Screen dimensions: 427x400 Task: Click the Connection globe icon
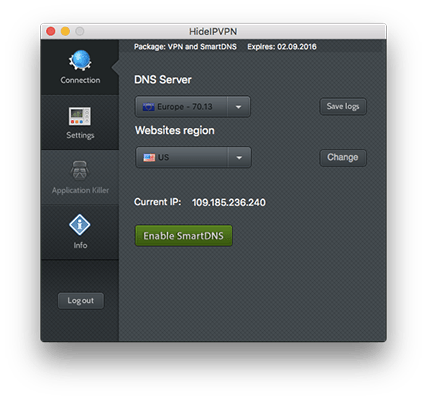click(x=80, y=60)
